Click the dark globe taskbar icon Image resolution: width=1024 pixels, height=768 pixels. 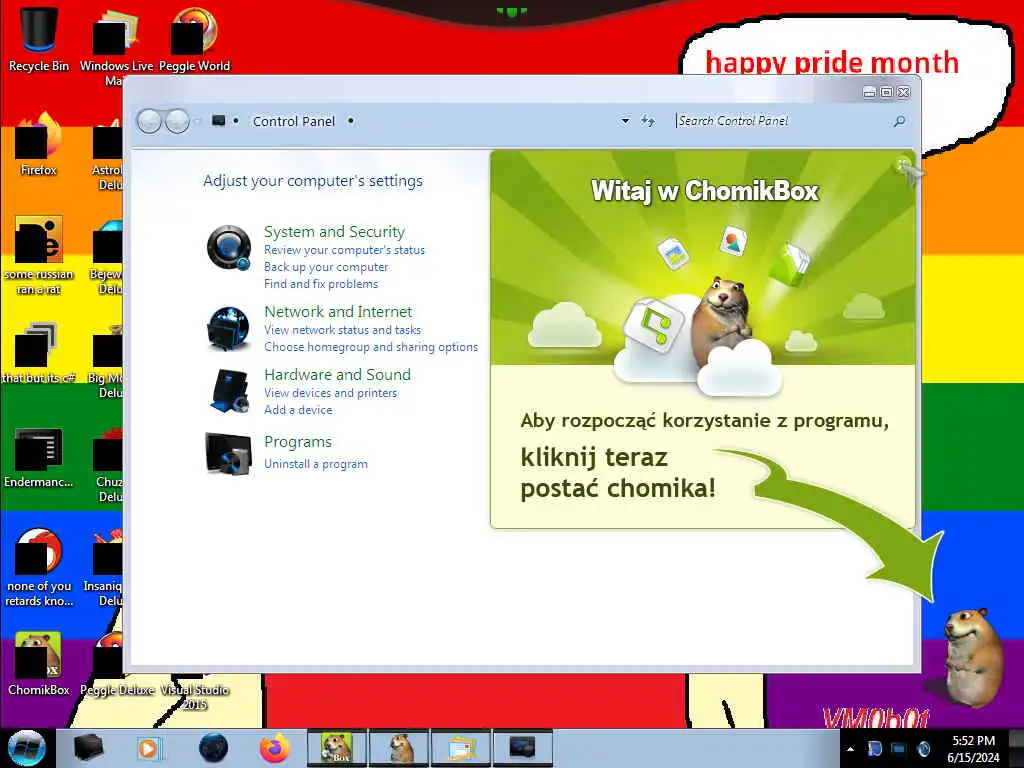213,748
